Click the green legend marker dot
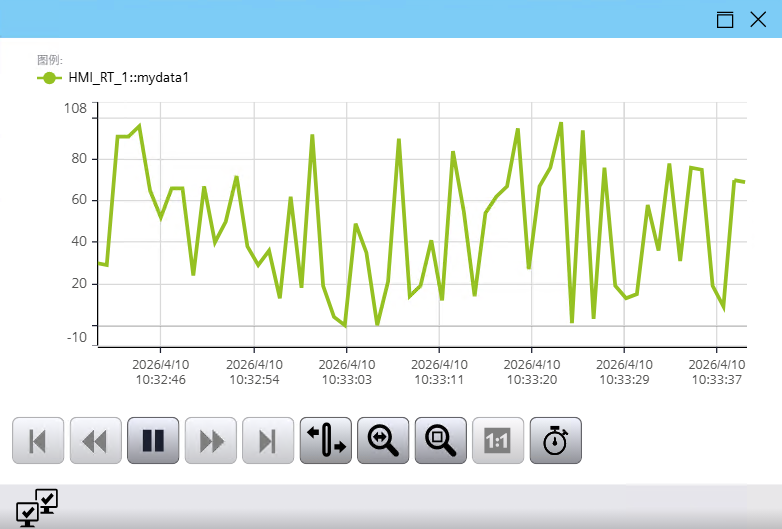This screenshot has width=782, height=529. pos(49,78)
